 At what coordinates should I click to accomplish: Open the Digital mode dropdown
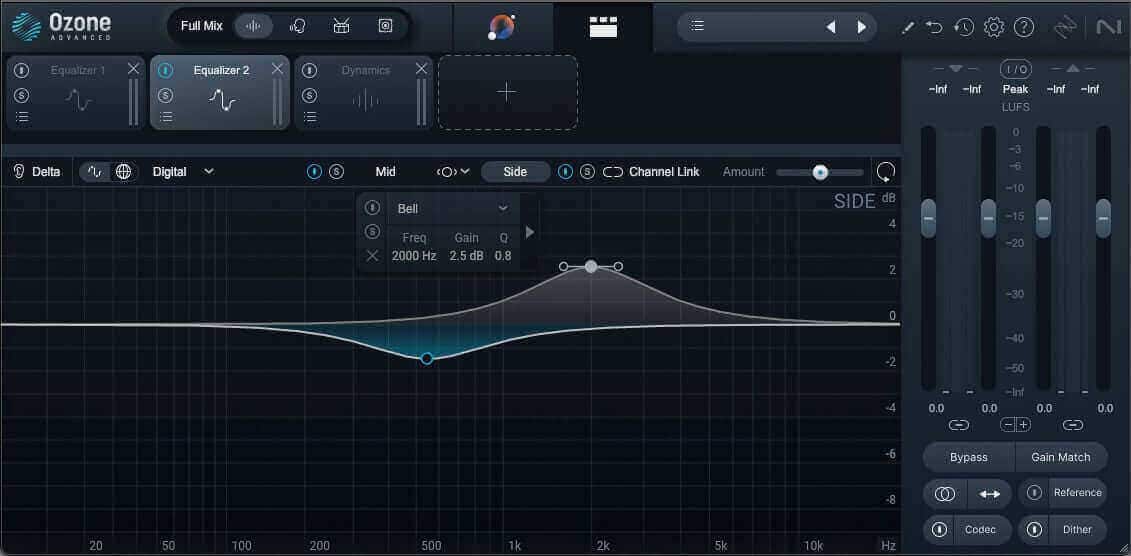tap(183, 172)
